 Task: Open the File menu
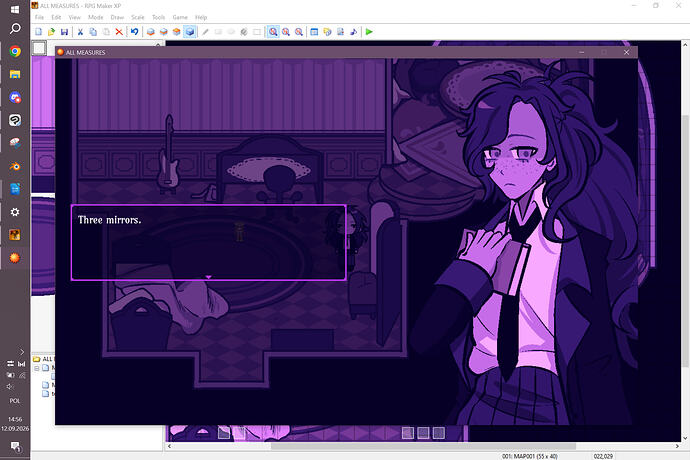pyautogui.click(x=39, y=17)
